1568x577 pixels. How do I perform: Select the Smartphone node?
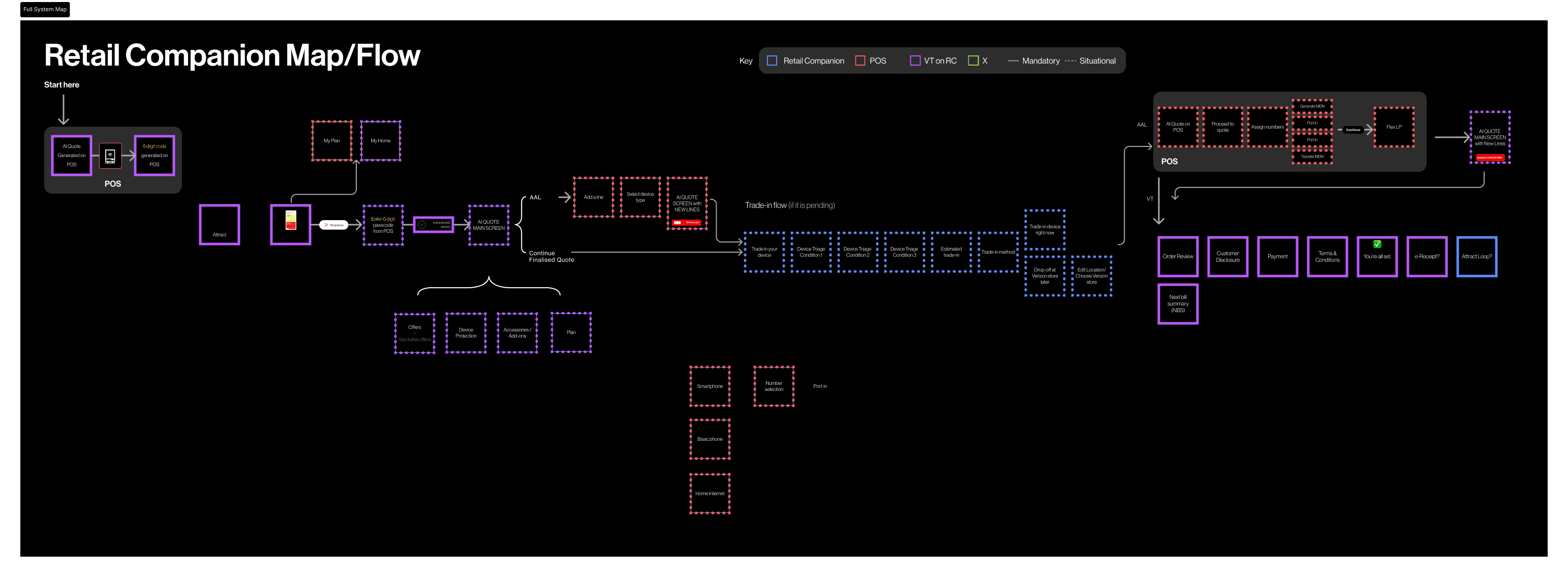click(710, 386)
